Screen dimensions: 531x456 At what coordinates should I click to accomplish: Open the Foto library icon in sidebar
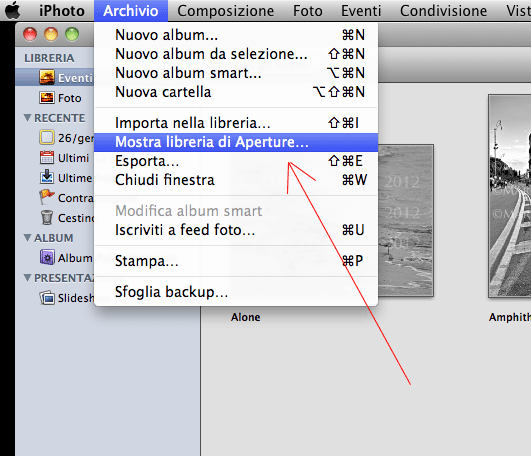pyautogui.click(x=47, y=97)
